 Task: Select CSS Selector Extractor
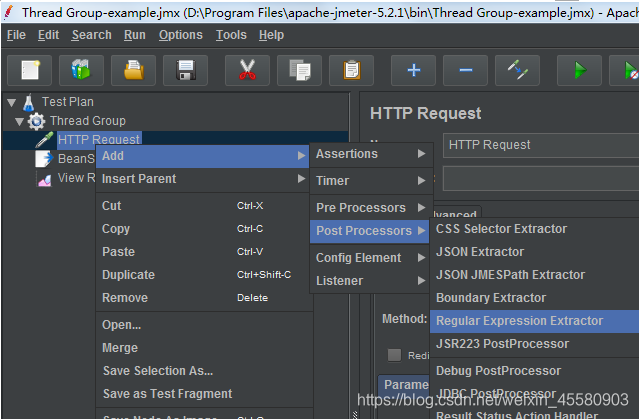tap(535, 229)
